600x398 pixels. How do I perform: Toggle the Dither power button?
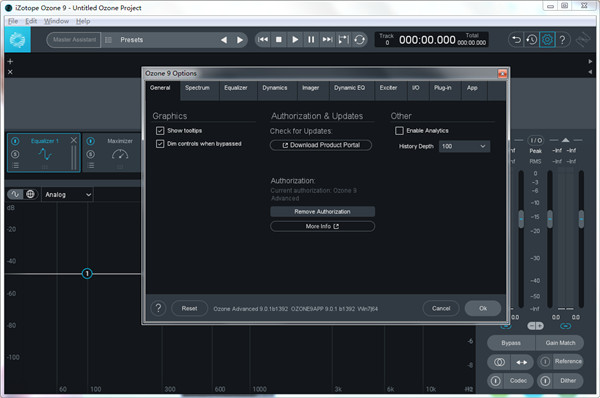(x=545, y=381)
